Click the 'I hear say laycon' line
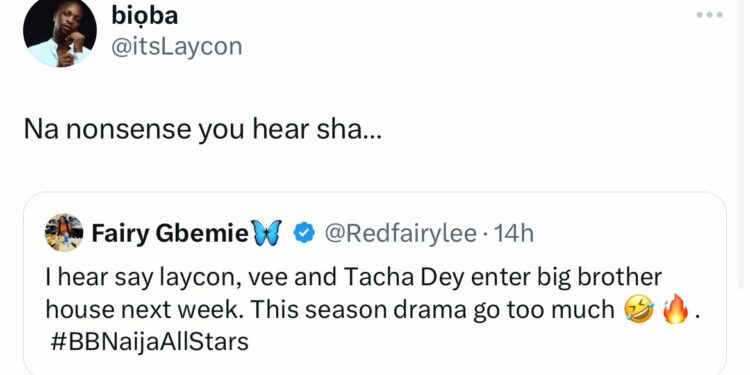Image resolution: width=750 pixels, height=375 pixels. pyautogui.click(x=353, y=278)
